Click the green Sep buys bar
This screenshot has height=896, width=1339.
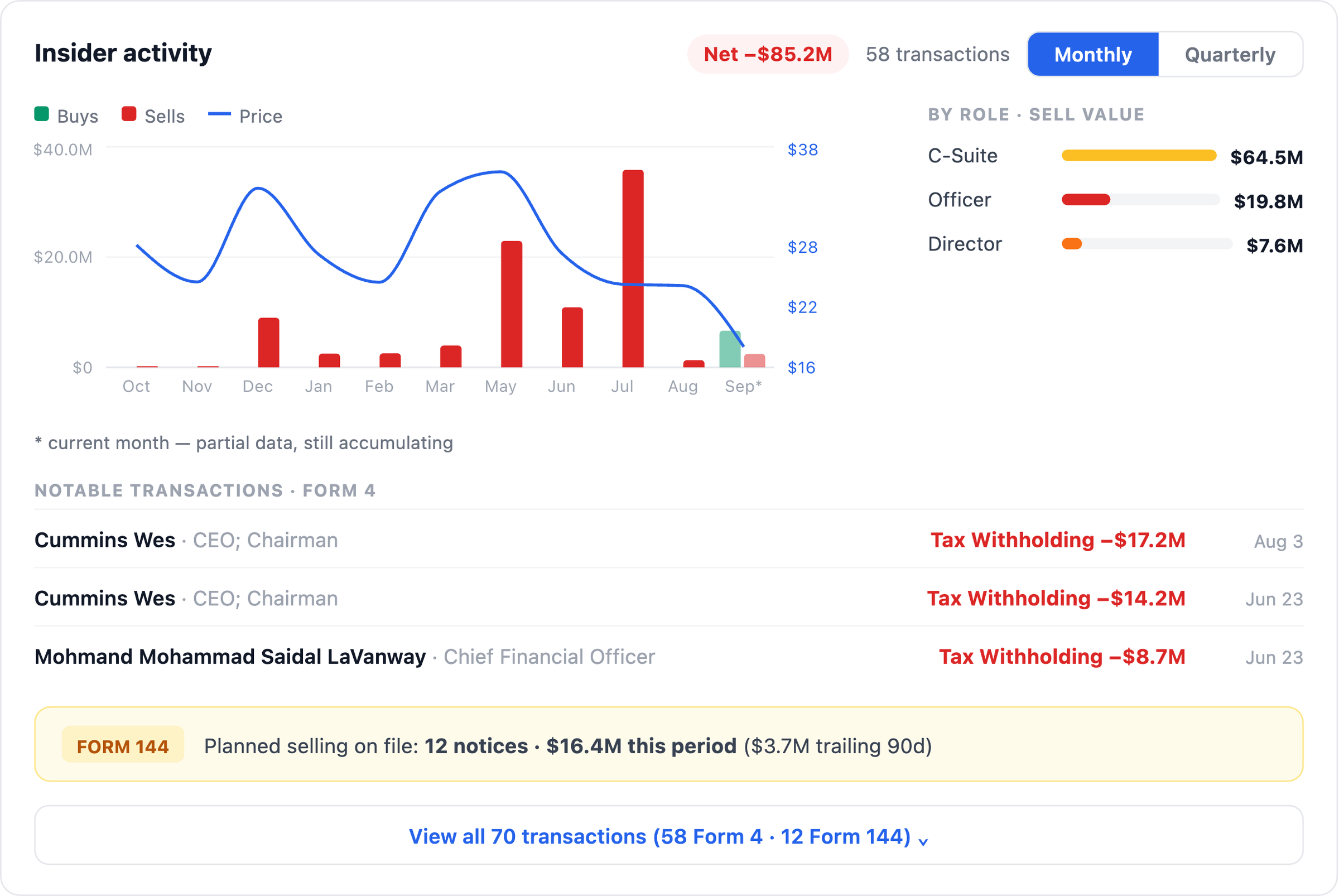pyautogui.click(x=730, y=349)
